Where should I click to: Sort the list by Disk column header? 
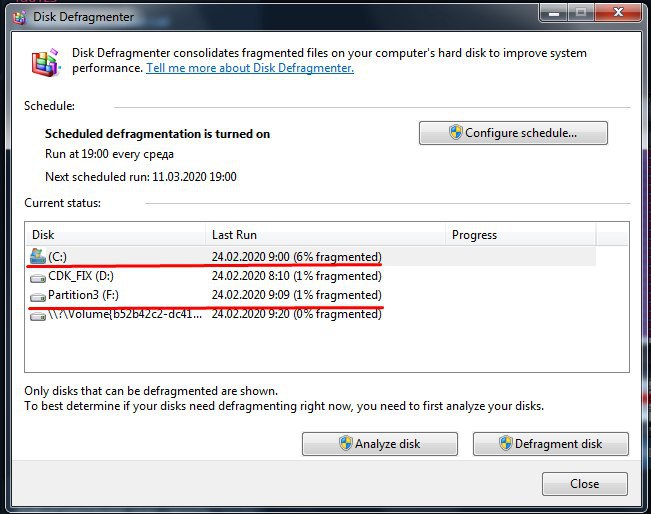(115, 235)
